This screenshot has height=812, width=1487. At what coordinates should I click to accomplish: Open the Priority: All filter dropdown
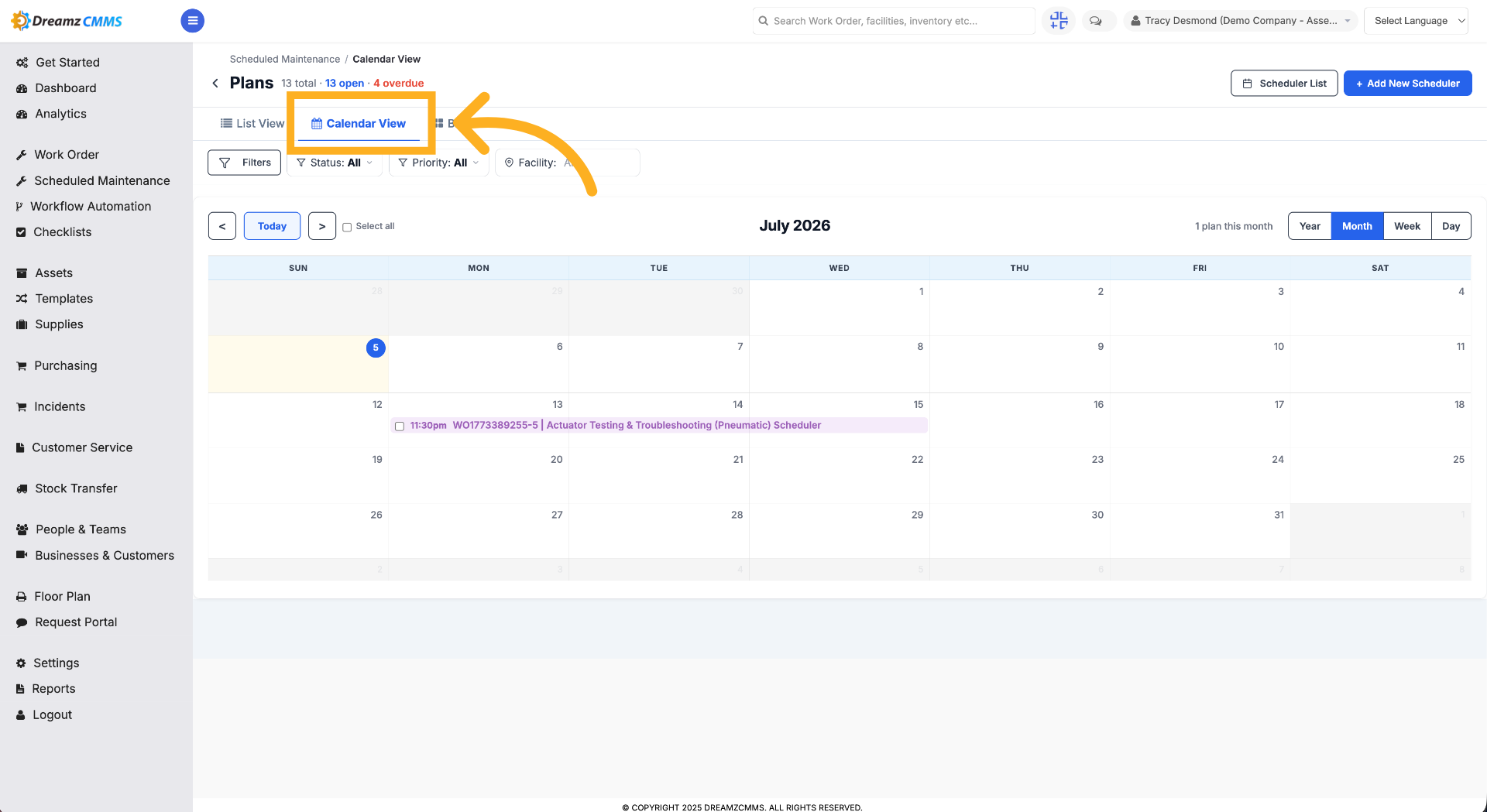(438, 163)
